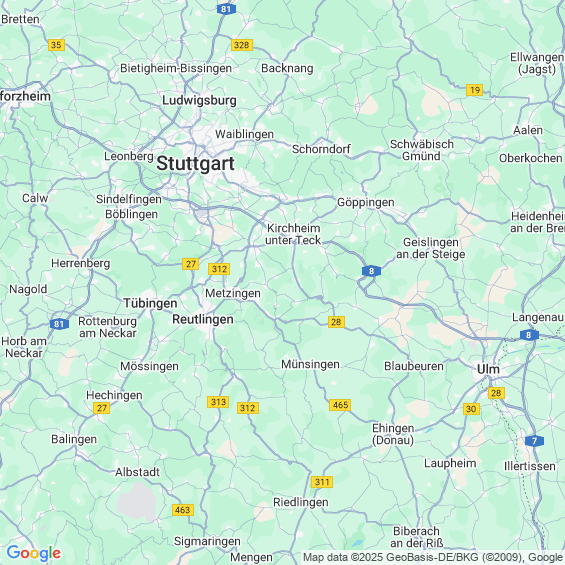Select the A81 highway shield near Bietigheim
The width and height of the screenshot is (565, 565).
[226, 9]
